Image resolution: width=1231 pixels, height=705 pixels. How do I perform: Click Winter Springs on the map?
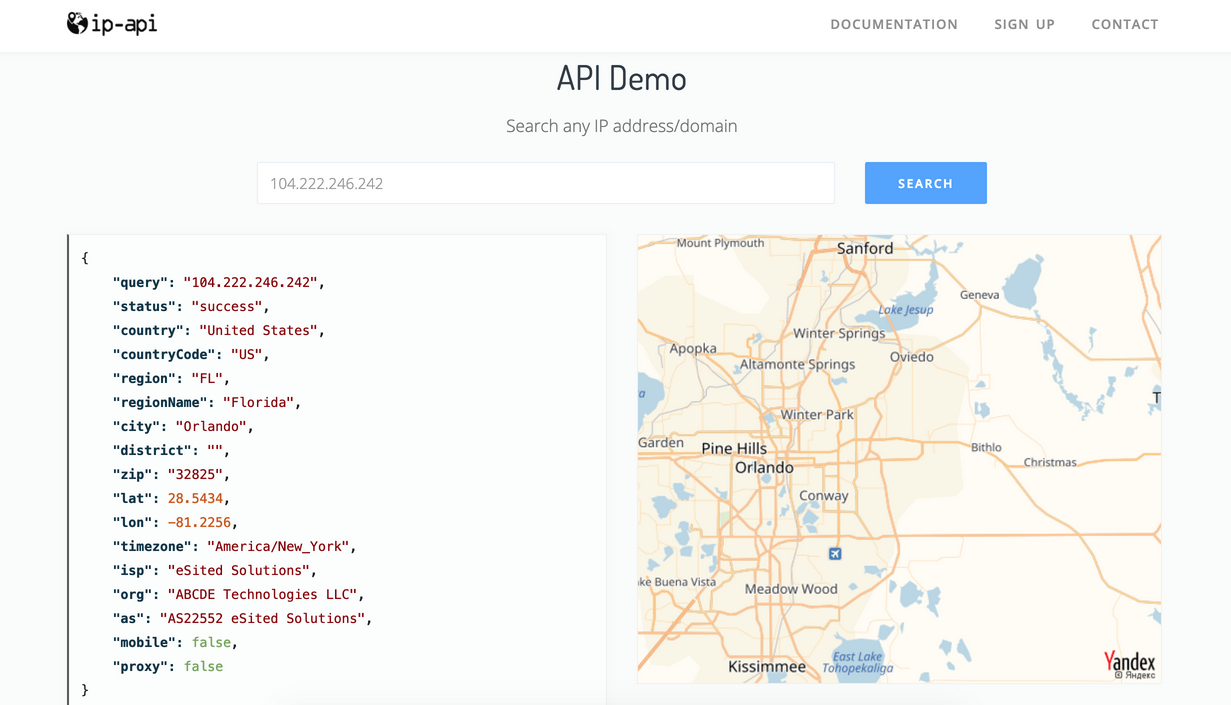point(838,333)
